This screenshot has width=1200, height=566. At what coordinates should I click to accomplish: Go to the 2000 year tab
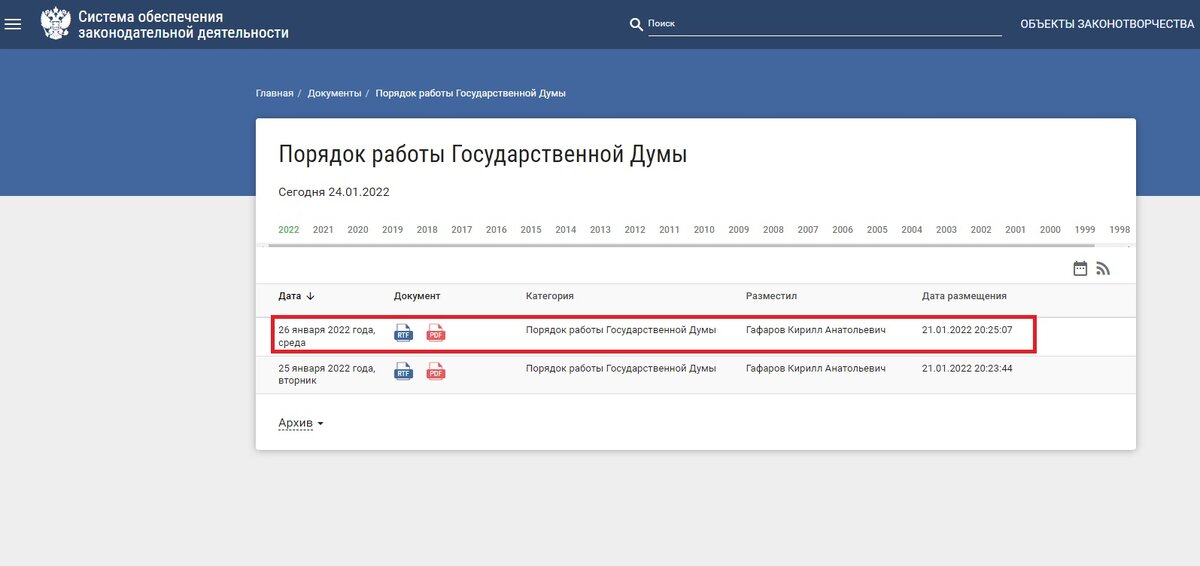click(1050, 229)
